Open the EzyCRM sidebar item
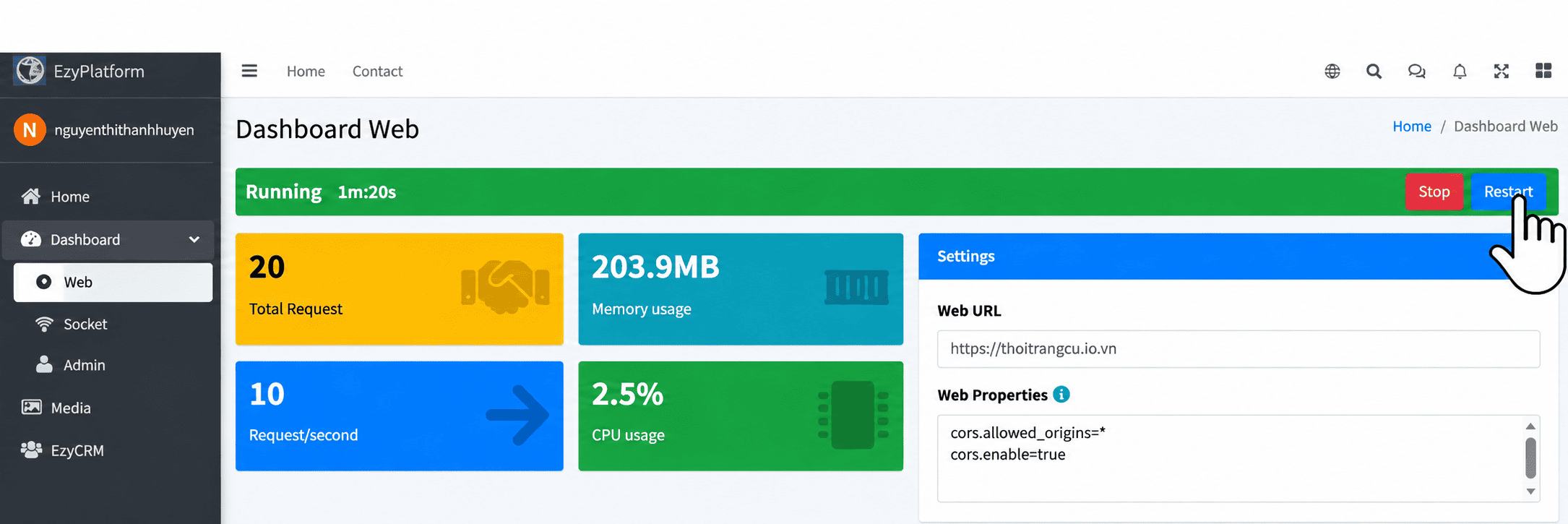Screen dimensions: 1568x524 108,450
